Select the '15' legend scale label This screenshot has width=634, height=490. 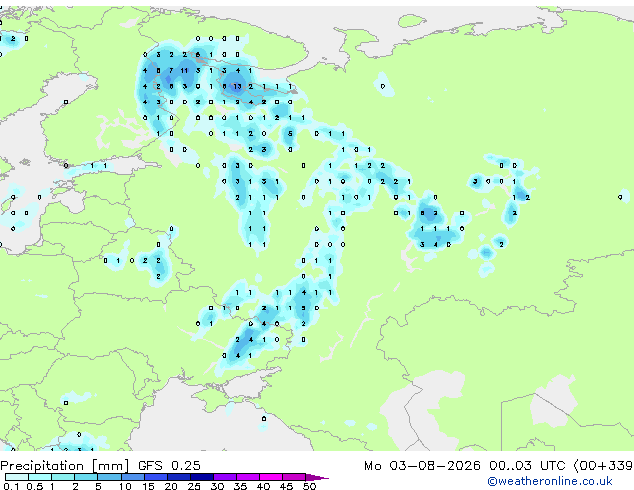pyautogui.click(x=148, y=486)
